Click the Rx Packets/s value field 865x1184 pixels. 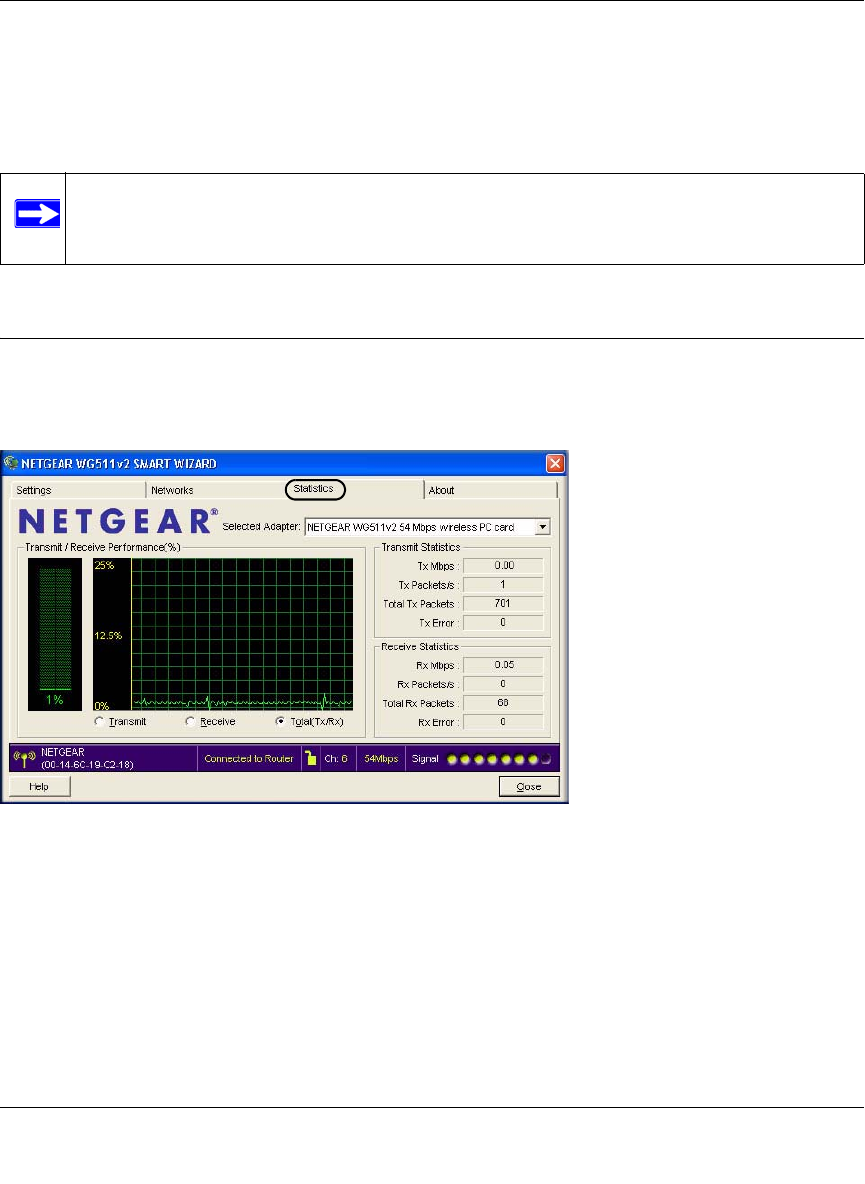503,684
